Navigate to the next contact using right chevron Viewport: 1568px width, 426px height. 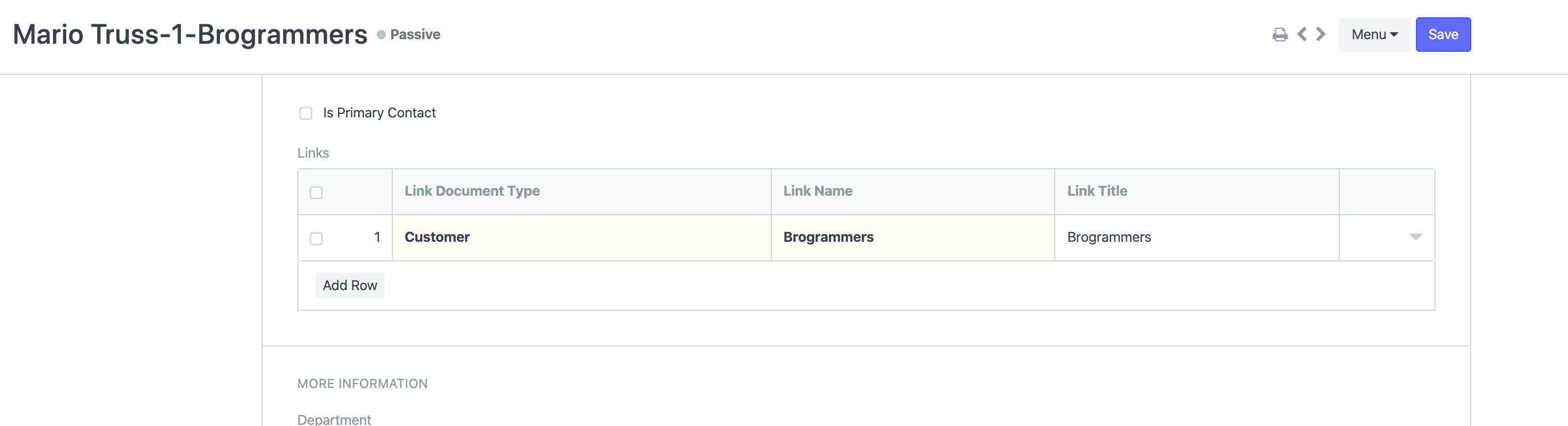pos(1320,35)
